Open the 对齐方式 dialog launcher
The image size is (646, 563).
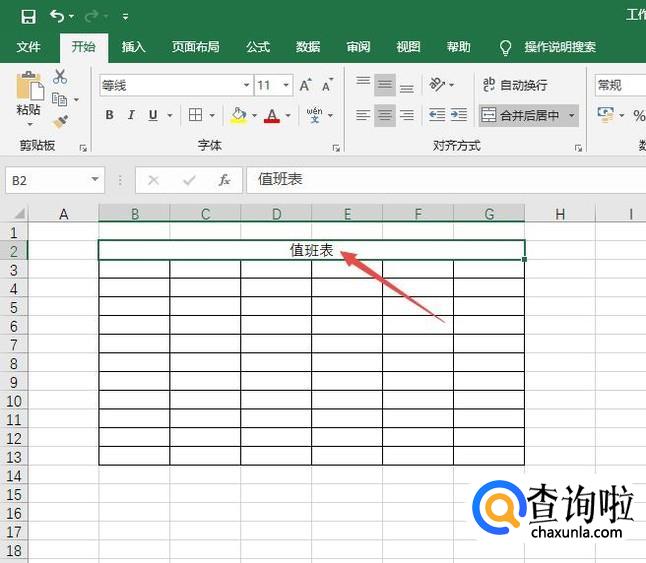click(x=578, y=148)
